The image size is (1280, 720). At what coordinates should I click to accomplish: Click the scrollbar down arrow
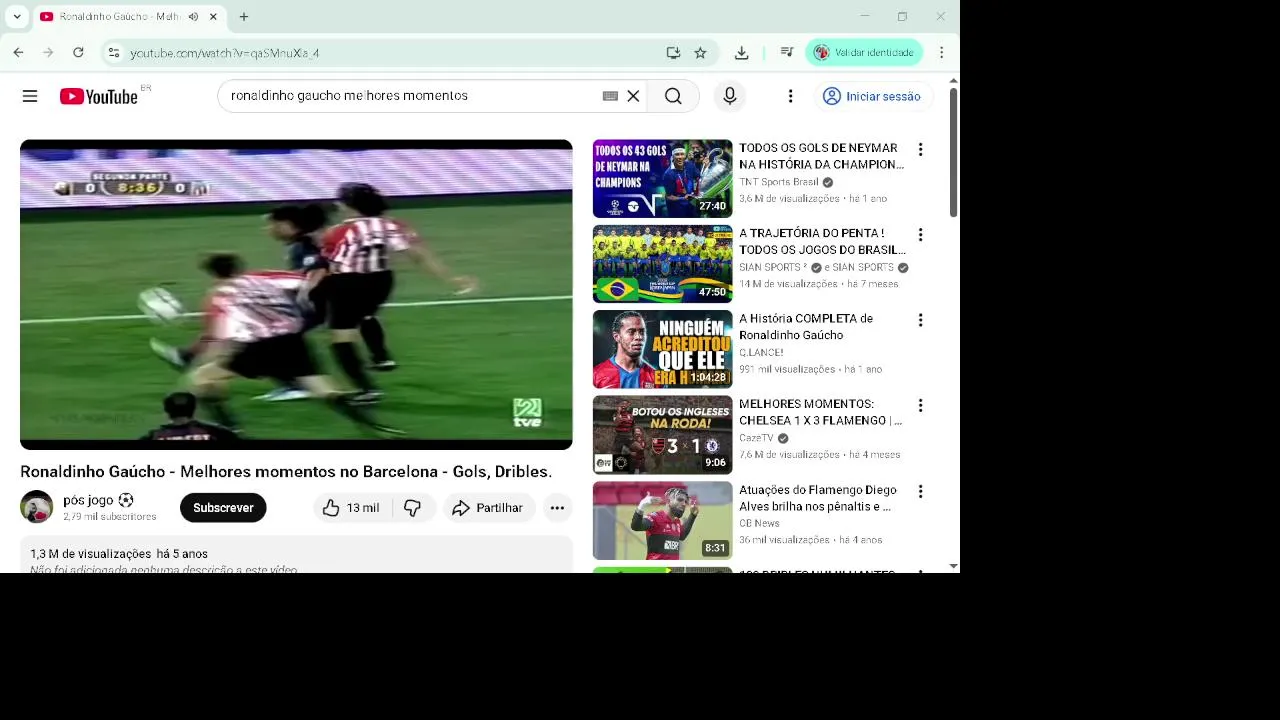953,566
